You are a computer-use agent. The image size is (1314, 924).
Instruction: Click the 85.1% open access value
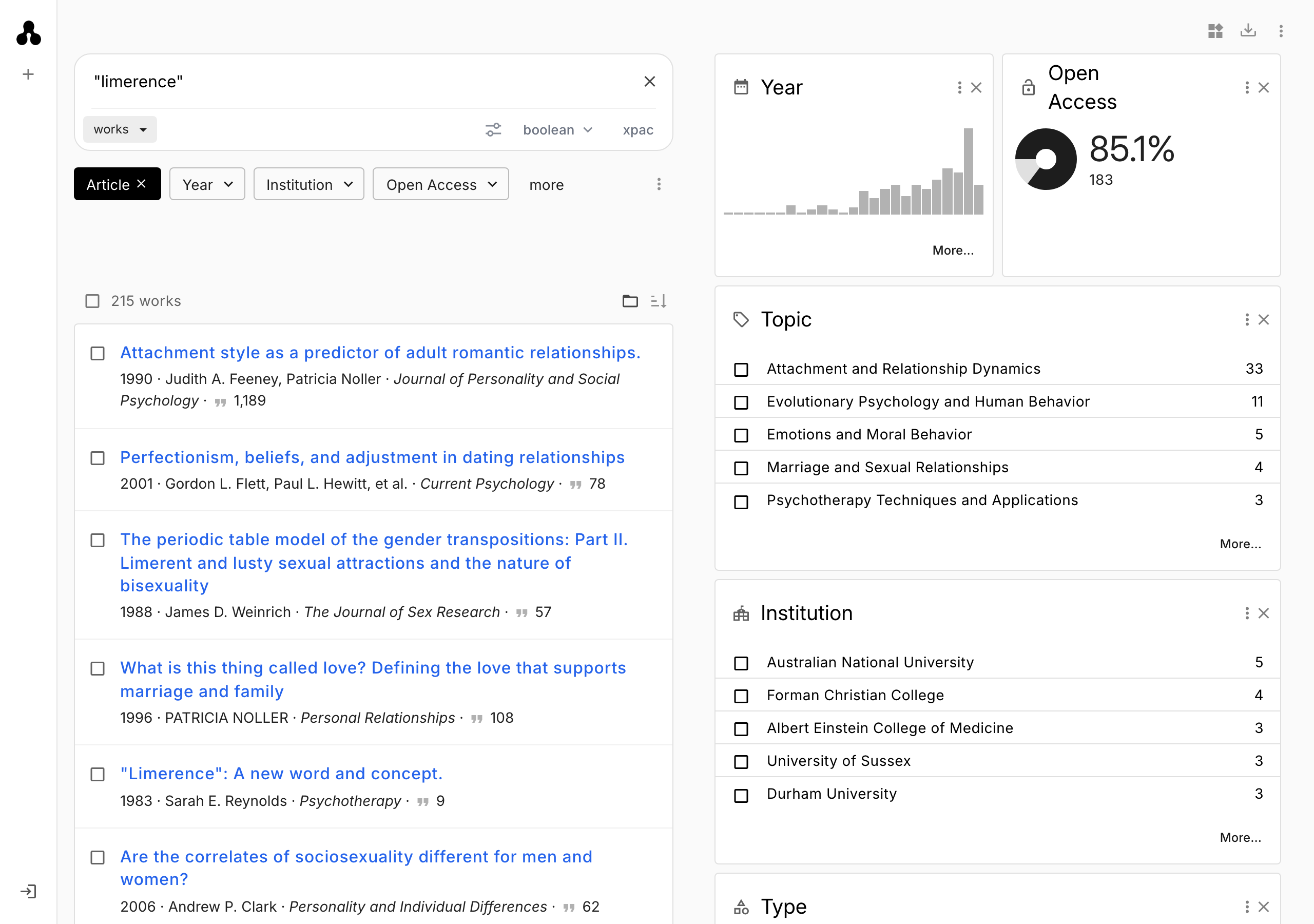[x=1131, y=149]
